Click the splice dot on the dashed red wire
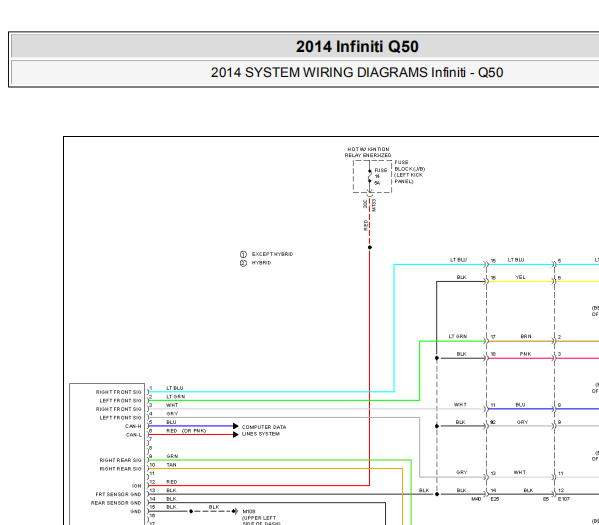Viewport: 599px width, 525px height. (370, 247)
